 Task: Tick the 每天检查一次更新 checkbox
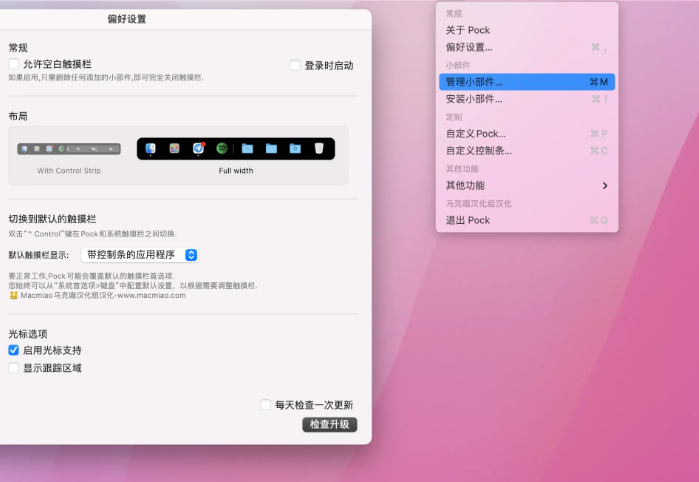(x=265, y=404)
